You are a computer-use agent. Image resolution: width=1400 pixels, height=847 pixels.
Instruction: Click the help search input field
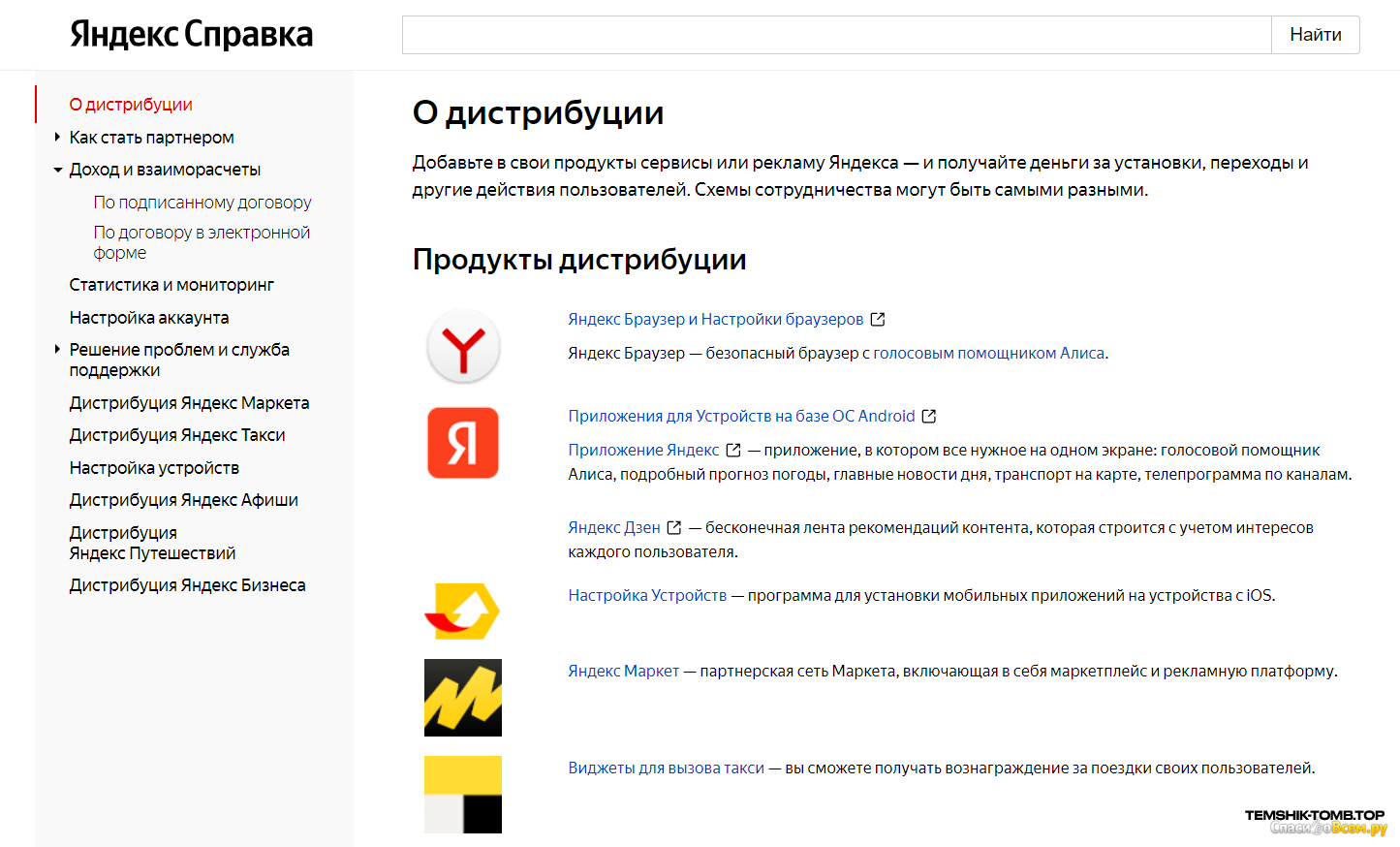837,35
